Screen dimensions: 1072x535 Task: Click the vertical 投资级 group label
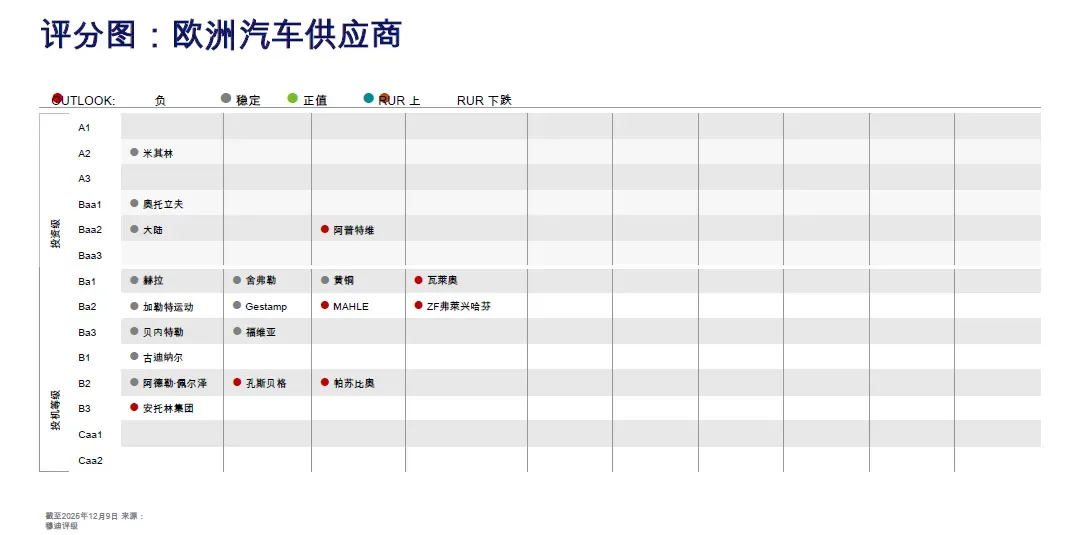pos(55,234)
